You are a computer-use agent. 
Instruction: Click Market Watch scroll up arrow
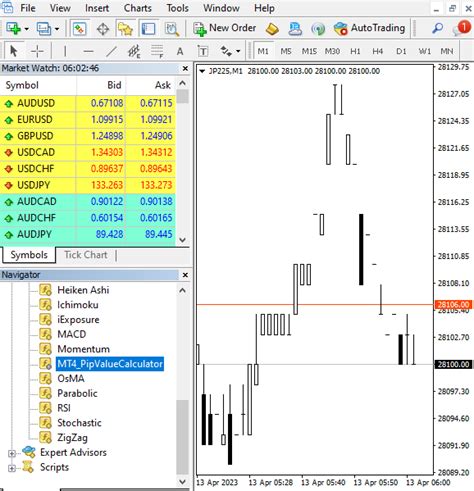click(x=182, y=83)
